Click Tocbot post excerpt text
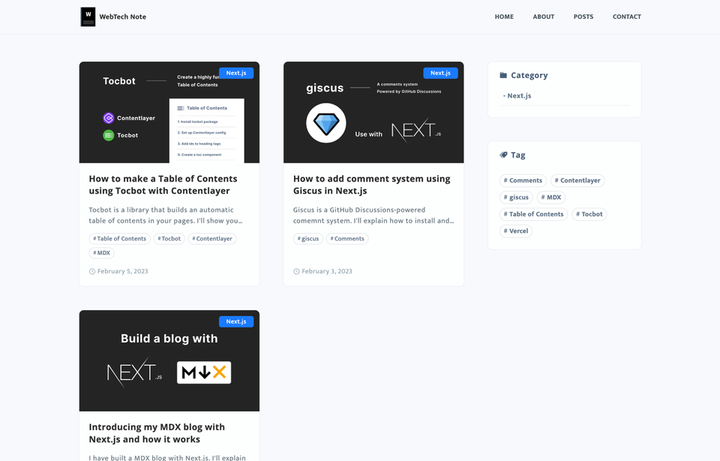Screen dimensions: 720x461 (x=165, y=215)
